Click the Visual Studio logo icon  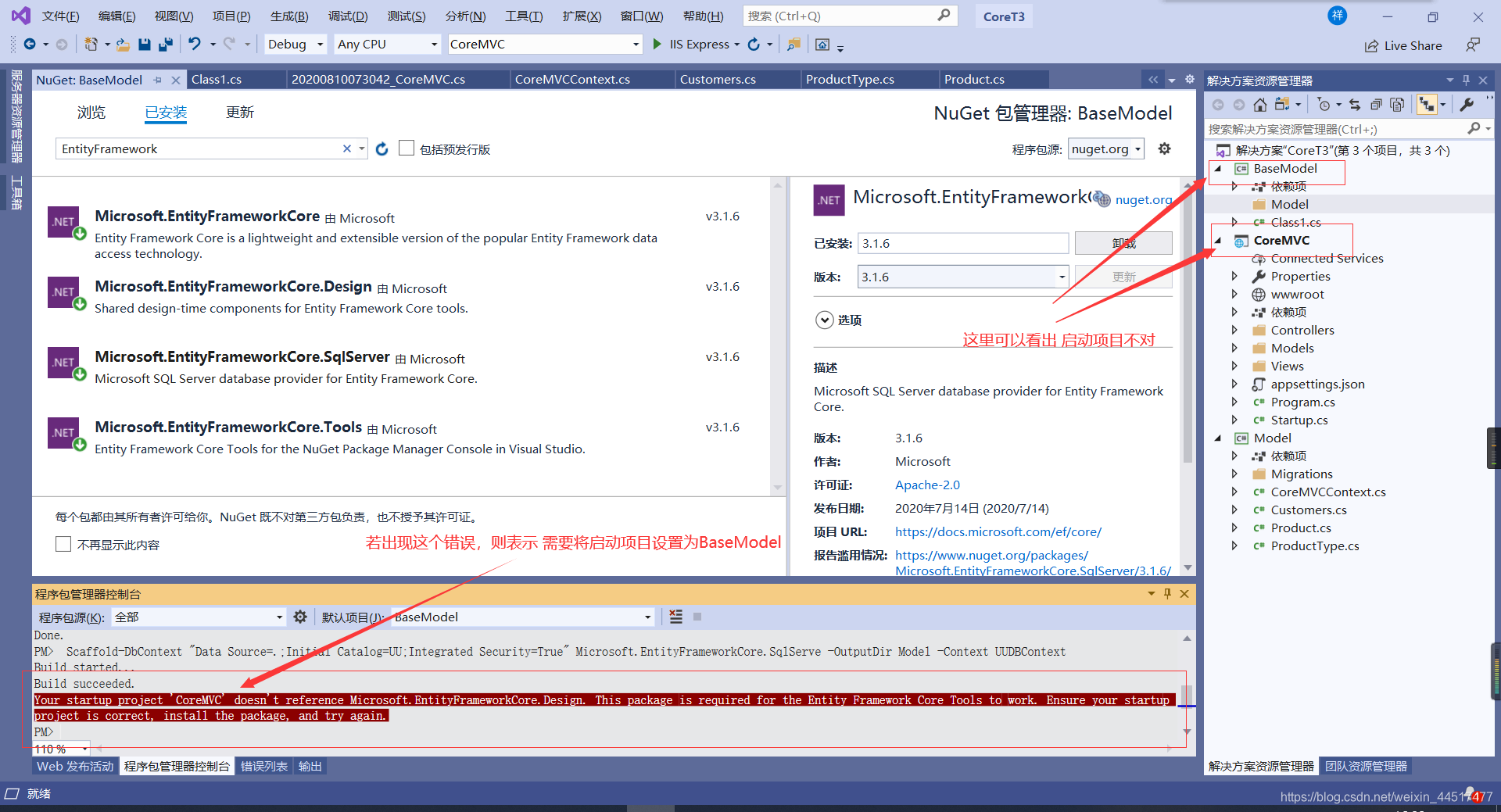click(21, 16)
